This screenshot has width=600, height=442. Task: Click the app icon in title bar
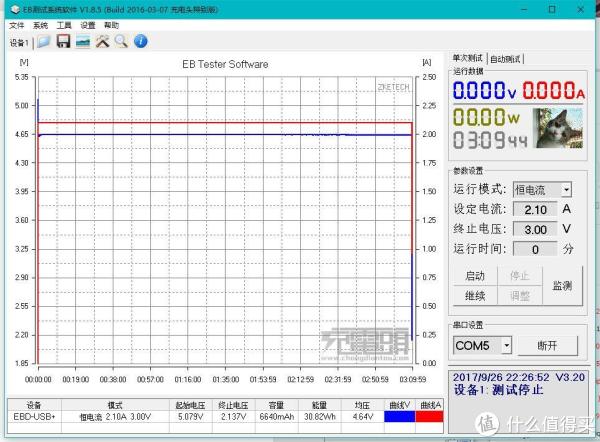click(x=15, y=10)
